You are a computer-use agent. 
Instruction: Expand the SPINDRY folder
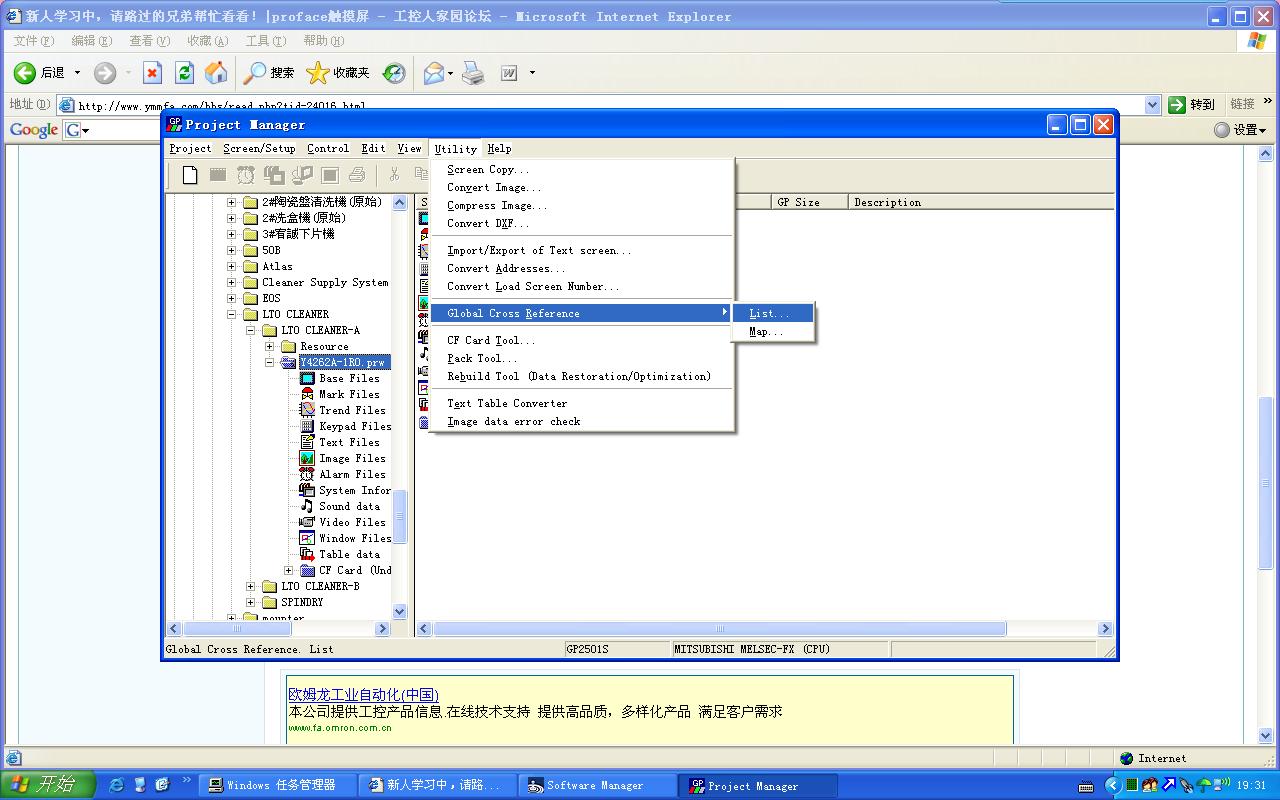click(251, 602)
